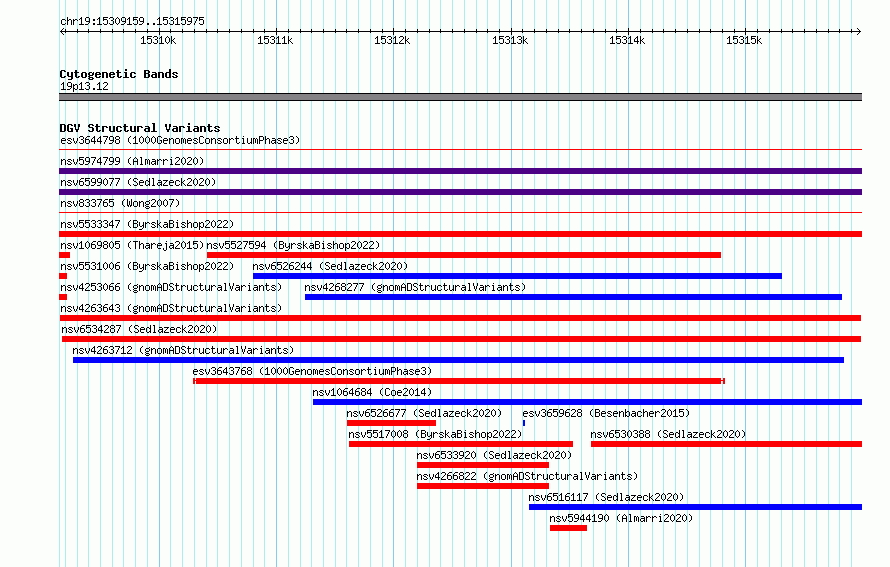
Task: Open nsv4268277 gnomADStructuralVariants label
Action: coord(415,287)
